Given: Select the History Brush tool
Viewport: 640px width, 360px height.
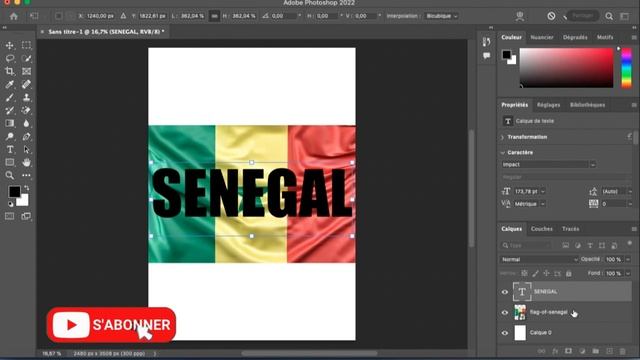Looking at the screenshot, I should [10, 110].
